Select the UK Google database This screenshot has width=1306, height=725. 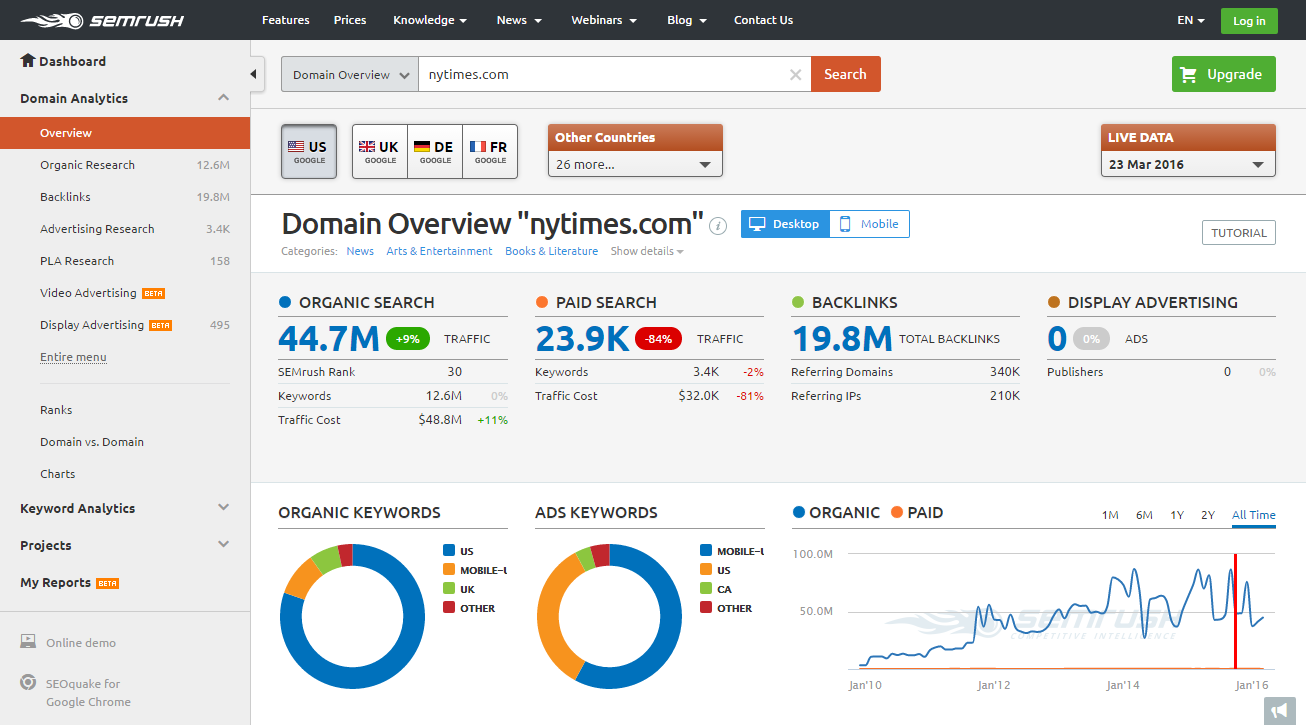tap(380, 152)
